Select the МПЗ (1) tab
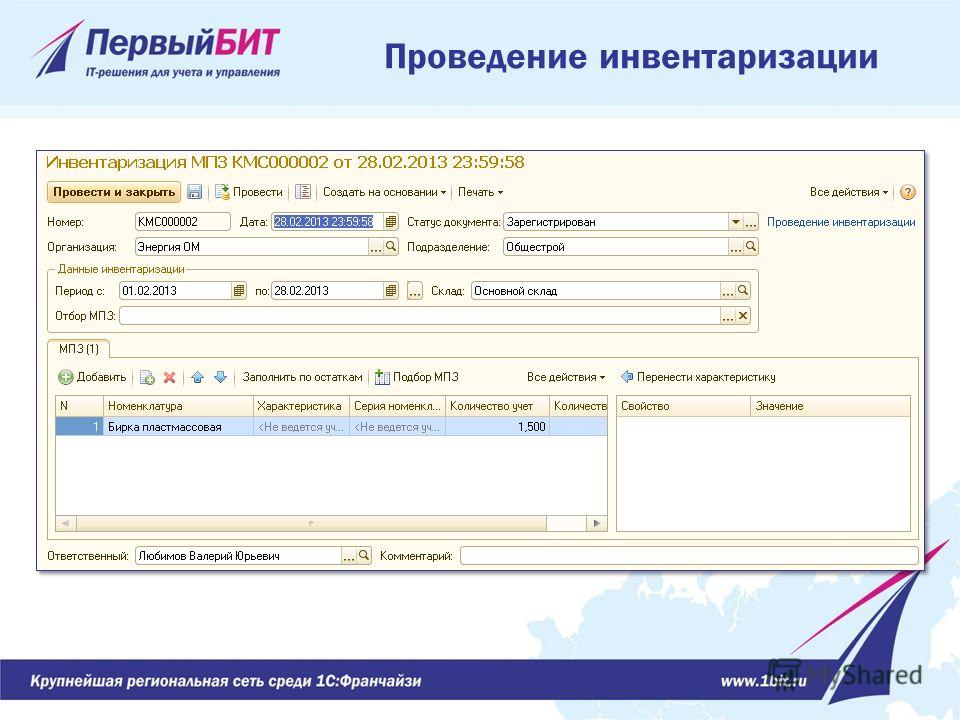Image resolution: width=960 pixels, height=720 pixels. click(x=78, y=349)
